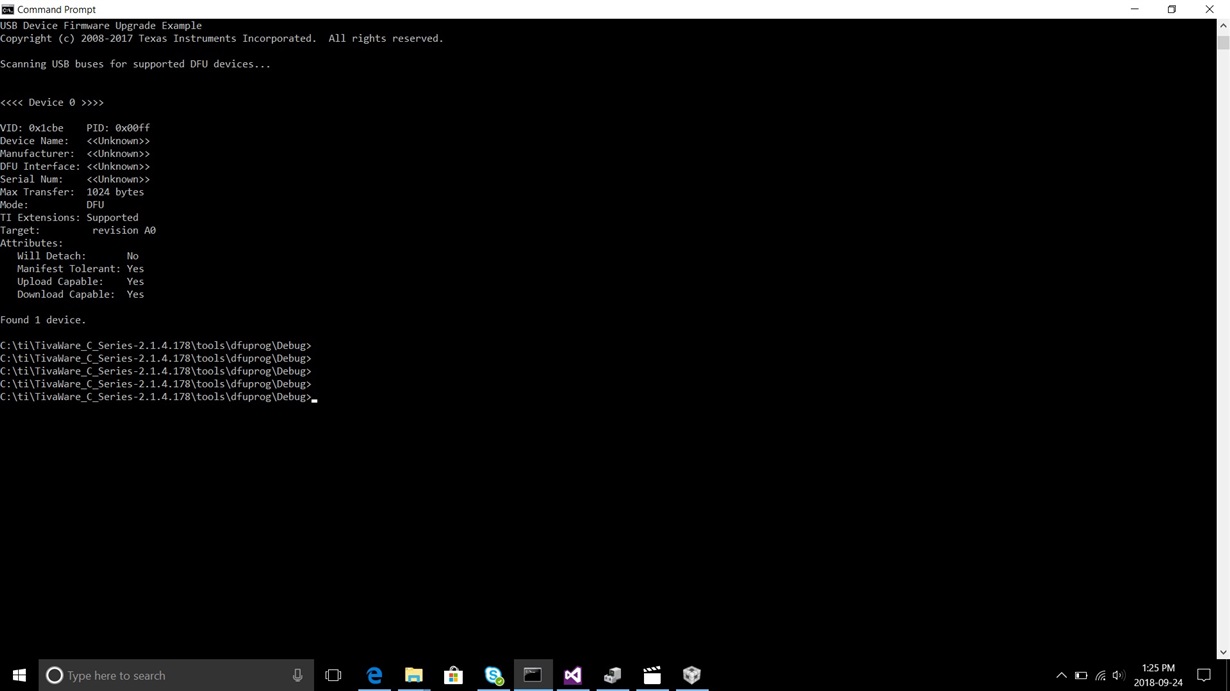1230x691 pixels.
Task: Click the 'PID: 0x00ff' value
Action: click(x=118, y=128)
